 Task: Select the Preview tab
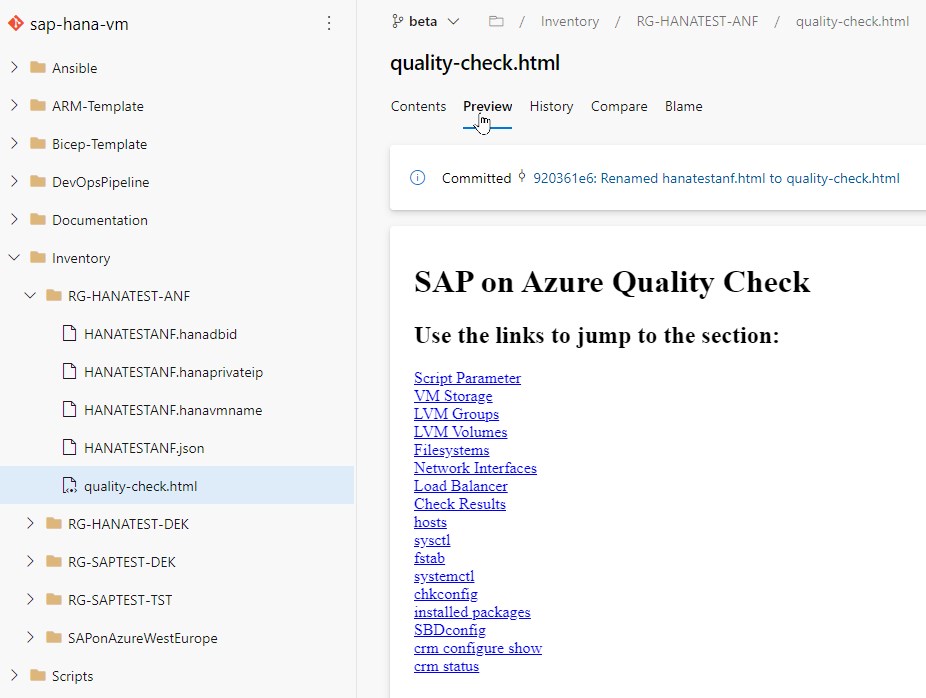tap(487, 106)
